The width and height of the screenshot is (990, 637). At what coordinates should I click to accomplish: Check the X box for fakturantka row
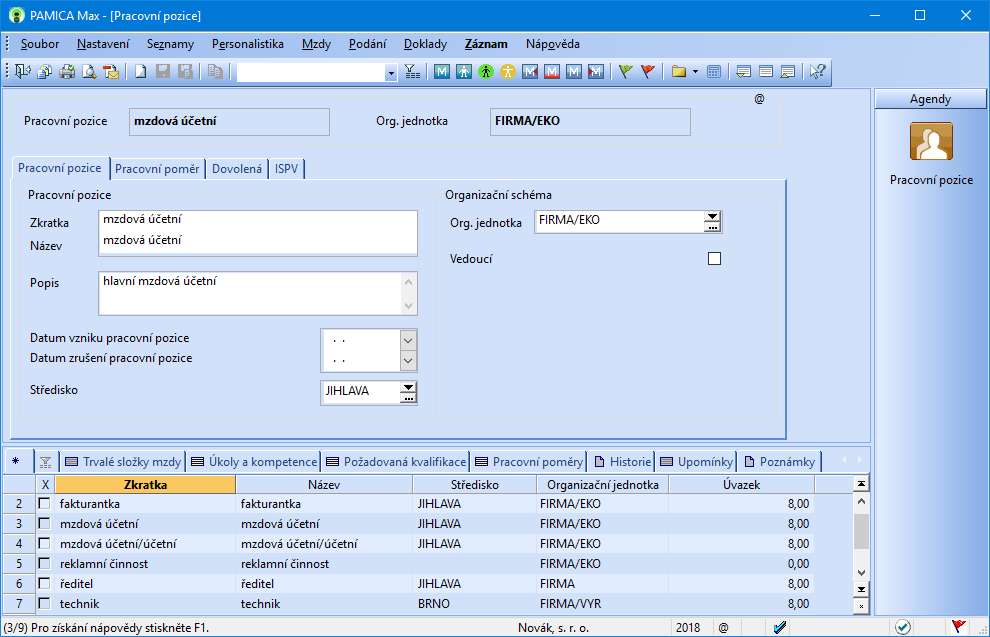point(44,504)
